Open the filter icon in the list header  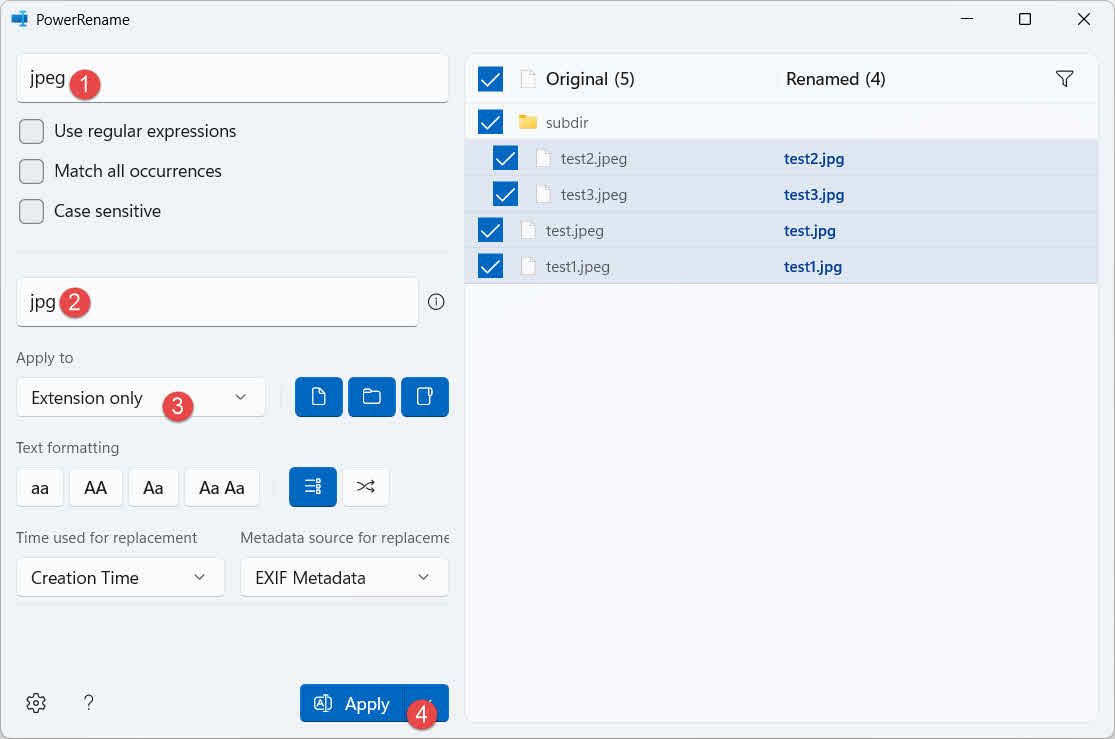pyautogui.click(x=1065, y=79)
